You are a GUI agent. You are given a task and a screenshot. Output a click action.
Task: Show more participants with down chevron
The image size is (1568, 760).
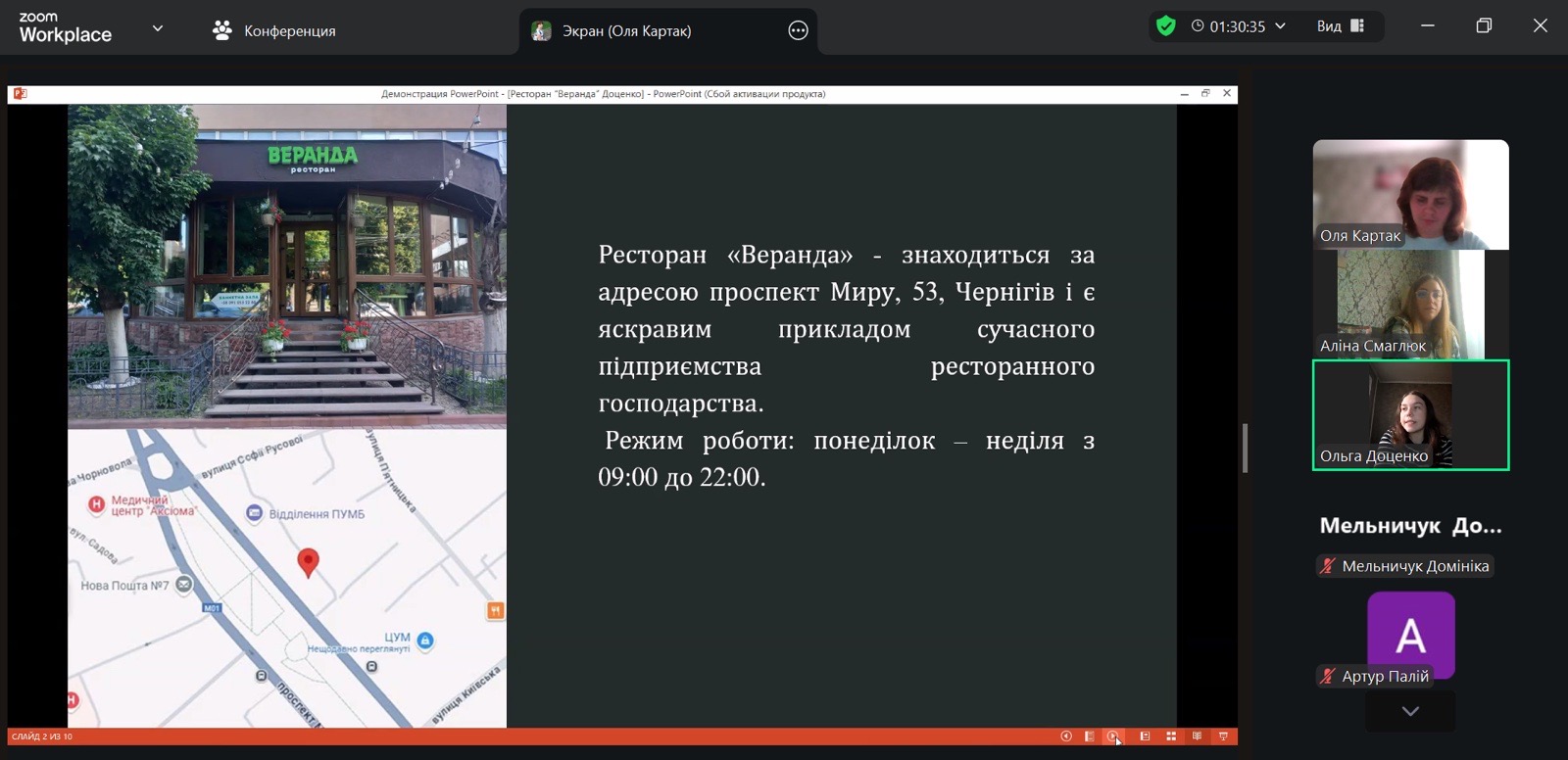(x=1410, y=711)
